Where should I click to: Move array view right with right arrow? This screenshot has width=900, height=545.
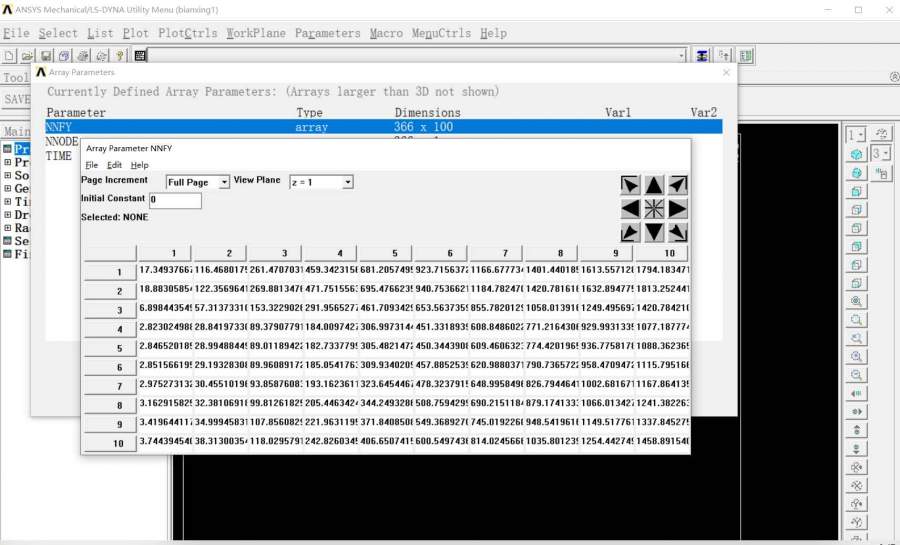(677, 209)
